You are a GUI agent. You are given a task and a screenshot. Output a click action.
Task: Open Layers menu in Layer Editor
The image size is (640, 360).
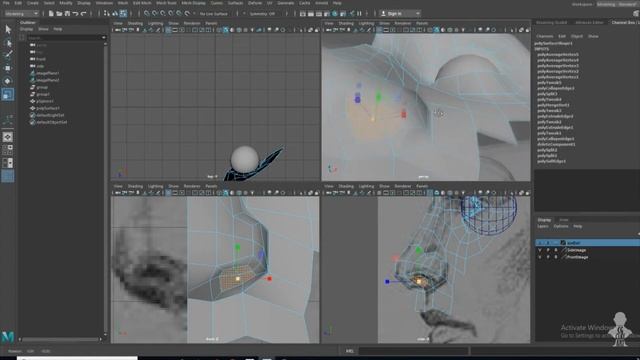(x=543, y=226)
